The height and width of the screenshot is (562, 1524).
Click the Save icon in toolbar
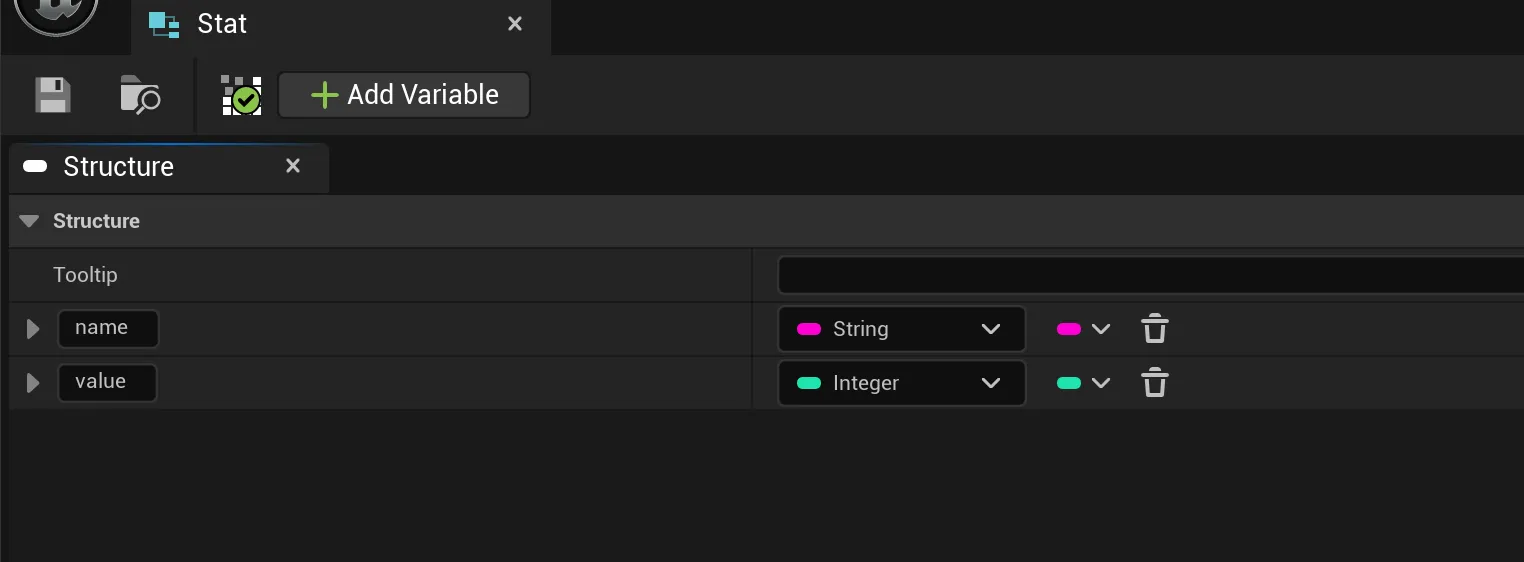point(52,95)
